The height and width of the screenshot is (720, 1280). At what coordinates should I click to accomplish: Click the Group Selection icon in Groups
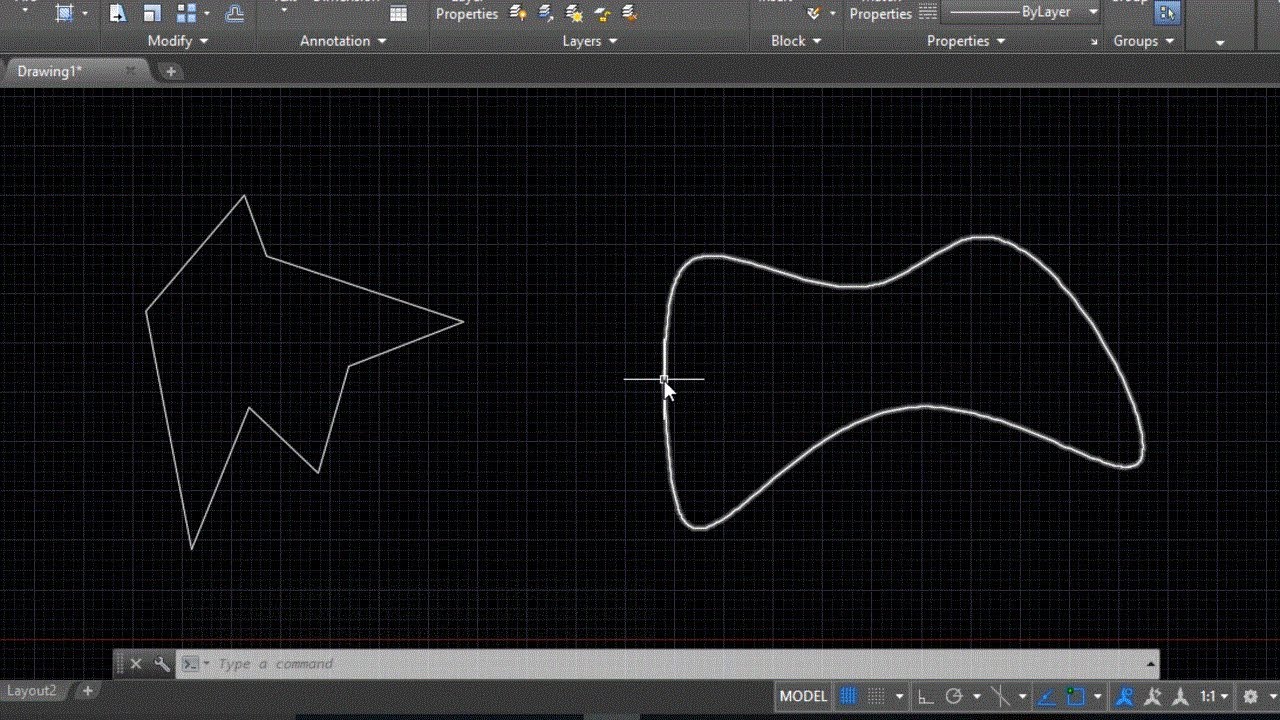pos(1166,12)
